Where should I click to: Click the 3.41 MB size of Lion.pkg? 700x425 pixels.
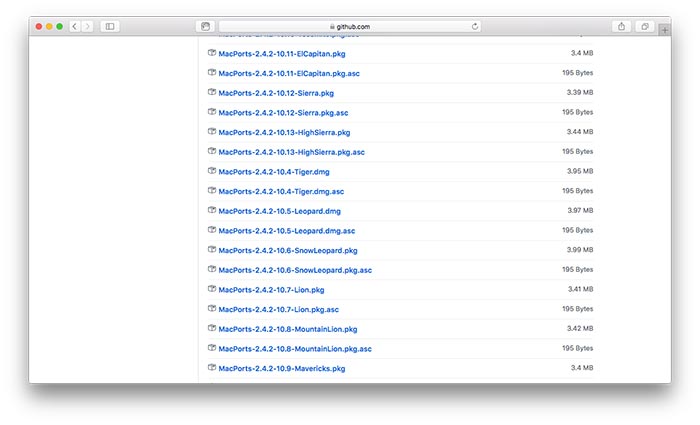[x=580, y=289]
